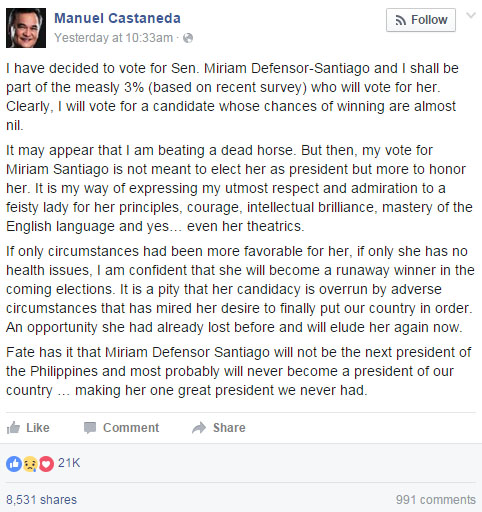
Task: Open the Manuel Castaneda profile name link
Action: coord(117,18)
